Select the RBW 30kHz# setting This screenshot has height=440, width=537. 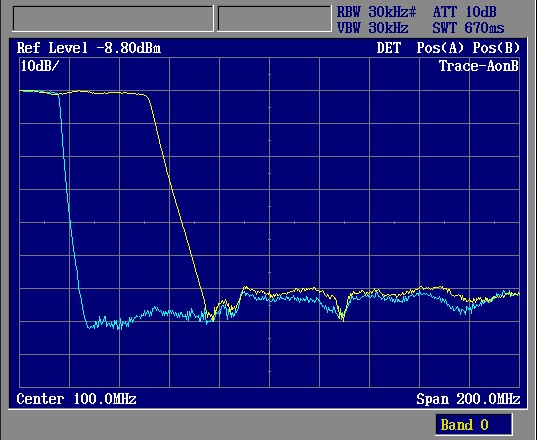point(376,12)
